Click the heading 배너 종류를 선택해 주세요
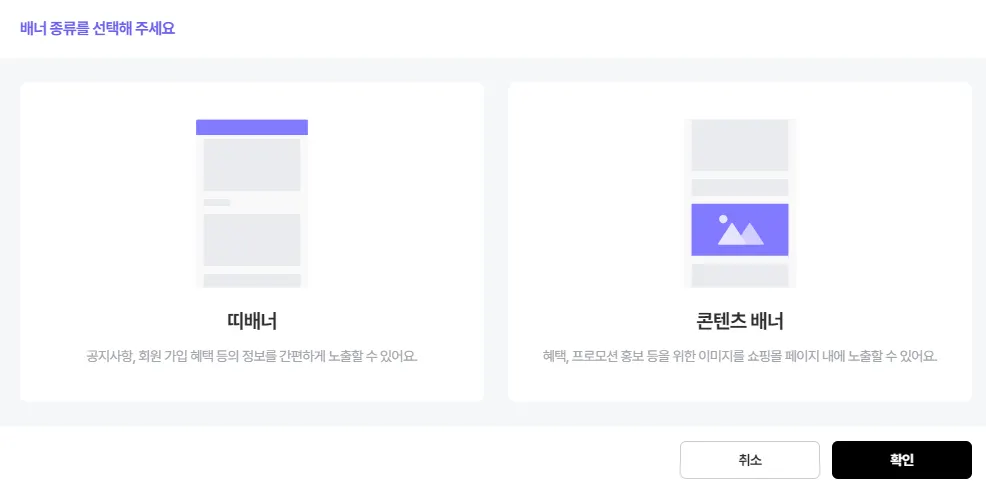The width and height of the screenshot is (986, 488). pyautogui.click(x=98, y=28)
